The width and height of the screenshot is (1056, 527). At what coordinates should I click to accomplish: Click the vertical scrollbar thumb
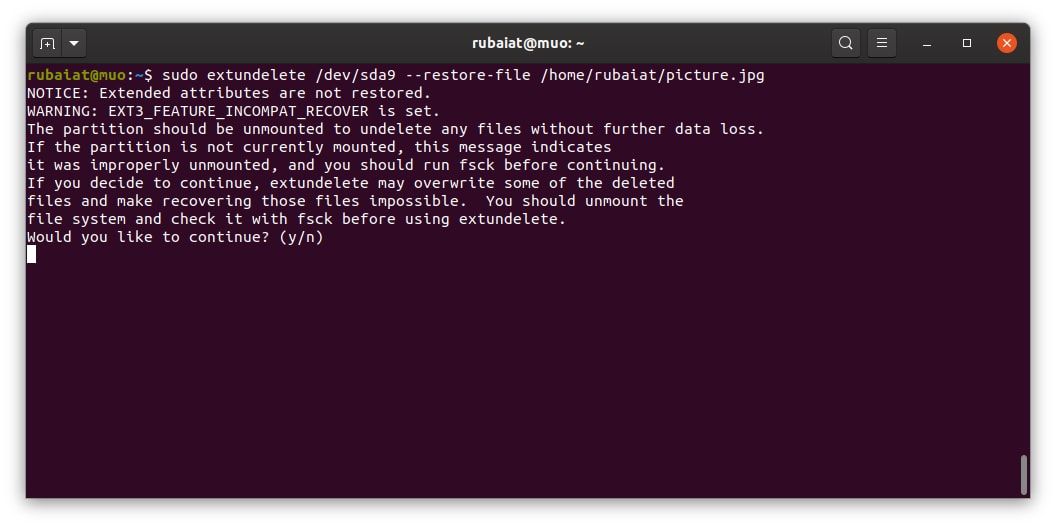(x=1024, y=475)
